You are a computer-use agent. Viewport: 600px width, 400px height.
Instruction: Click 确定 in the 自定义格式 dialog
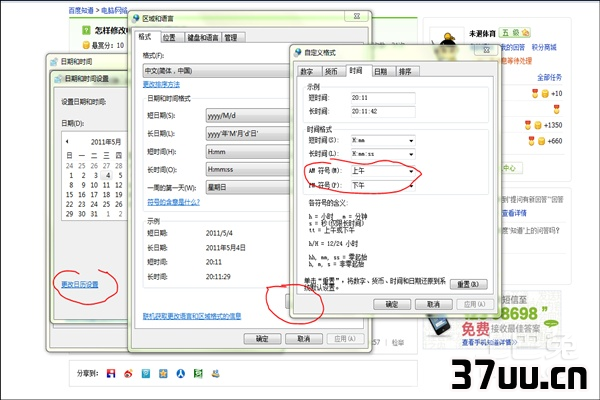point(392,304)
